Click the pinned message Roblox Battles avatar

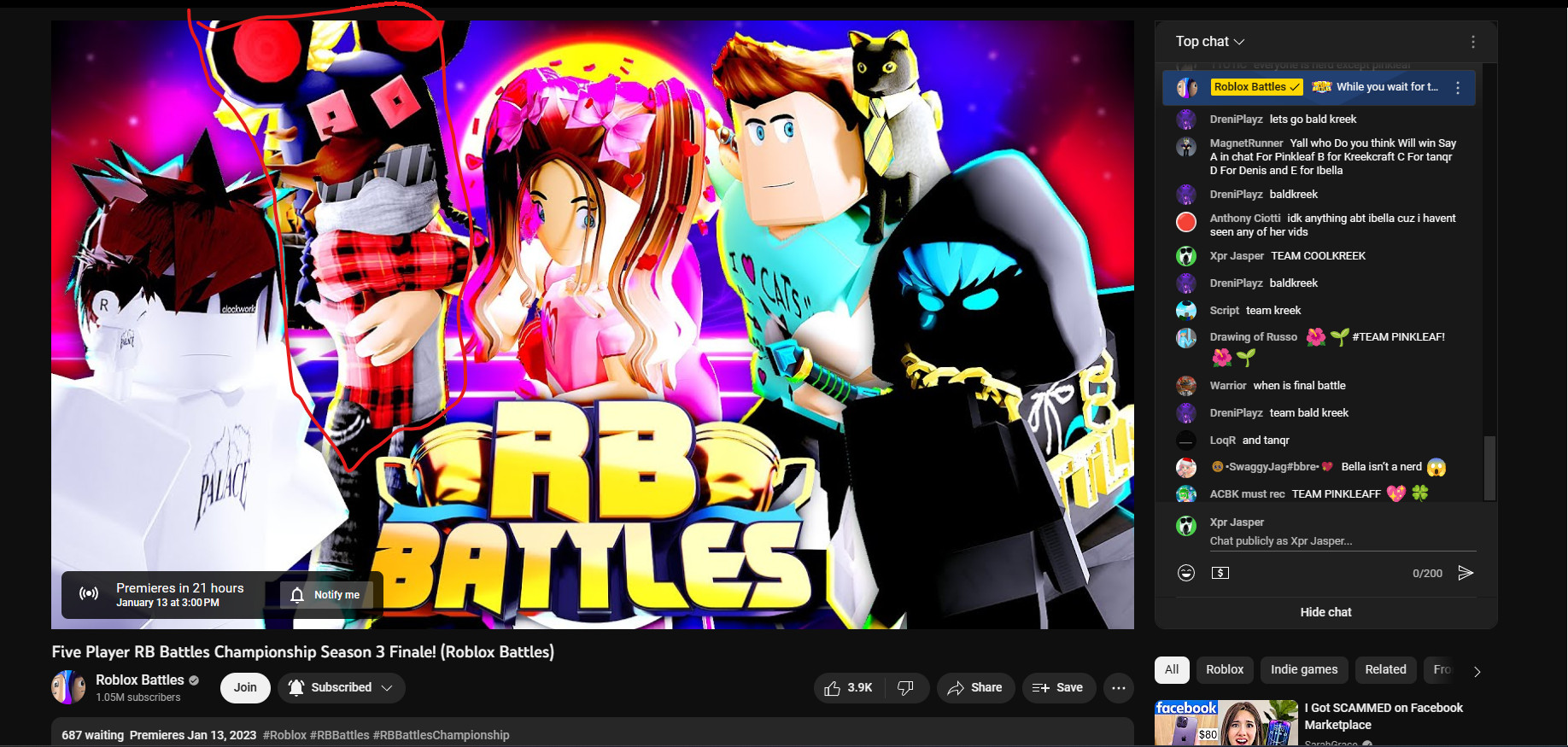point(1187,88)
